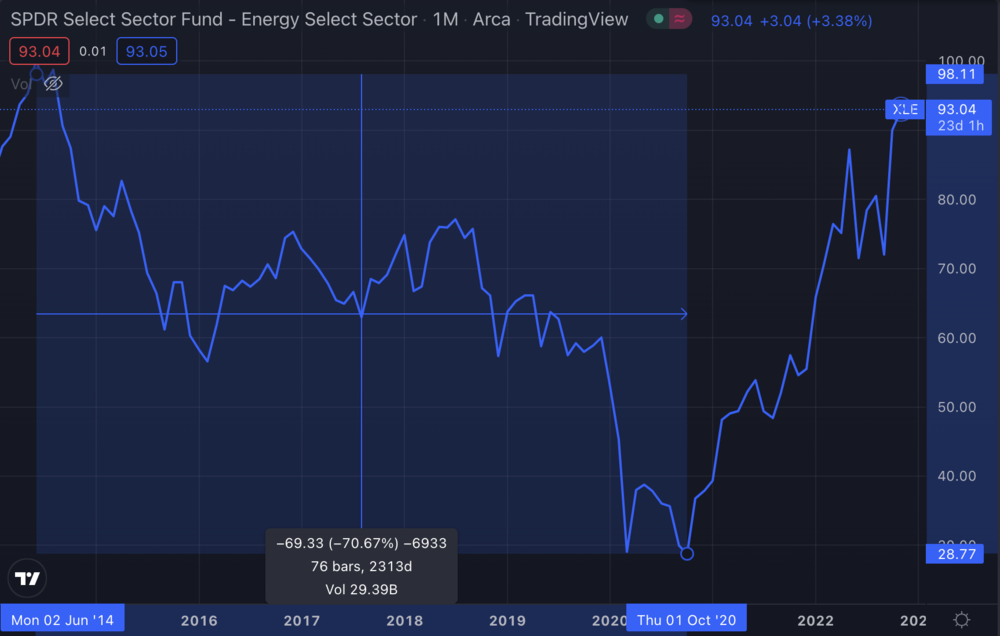The width and height of the screenshot is (1000, 636).
Task: Click the 2018 label on the time axis
Action: (x=404, y=620)
